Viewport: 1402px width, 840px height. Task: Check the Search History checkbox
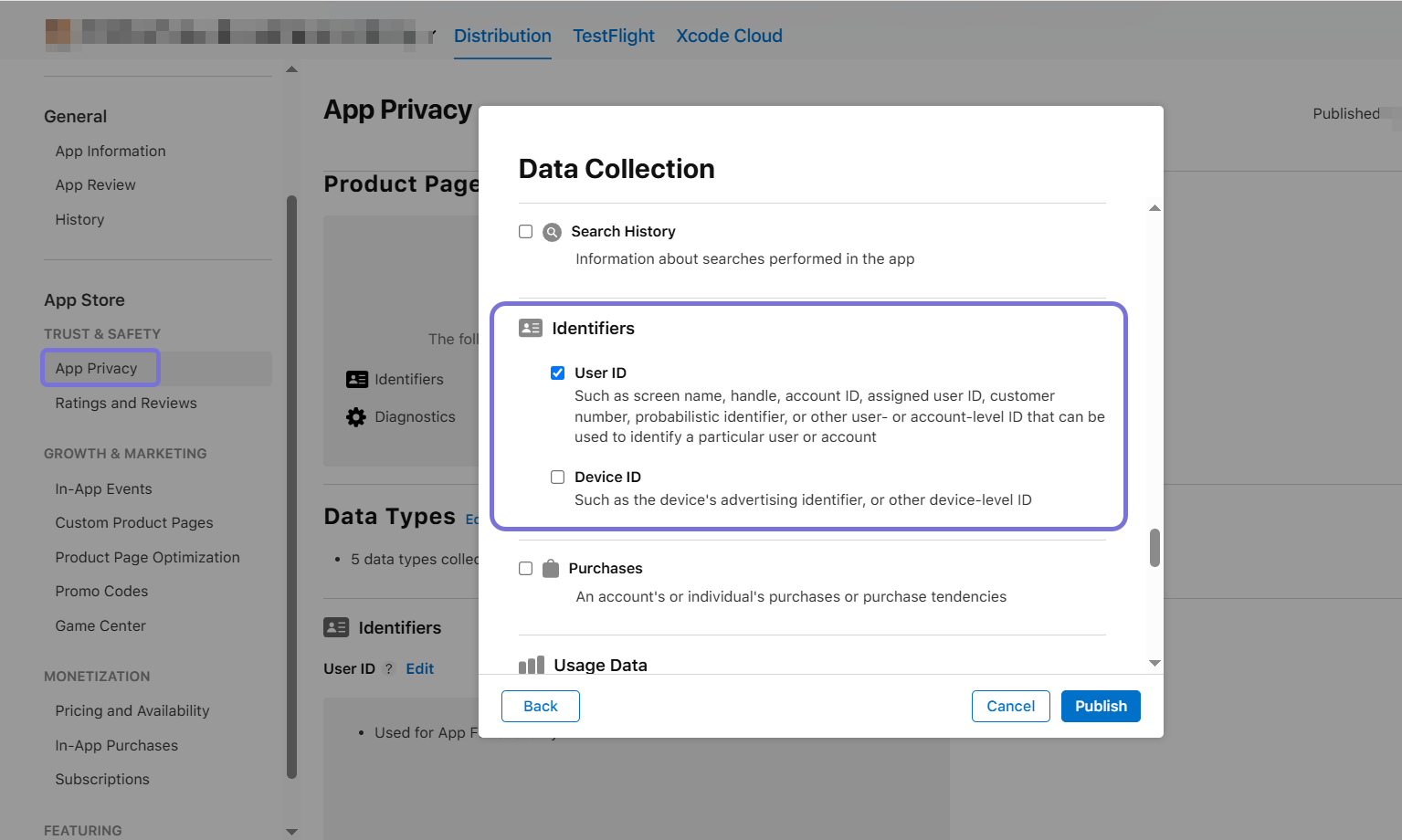[x=525, y=231]
